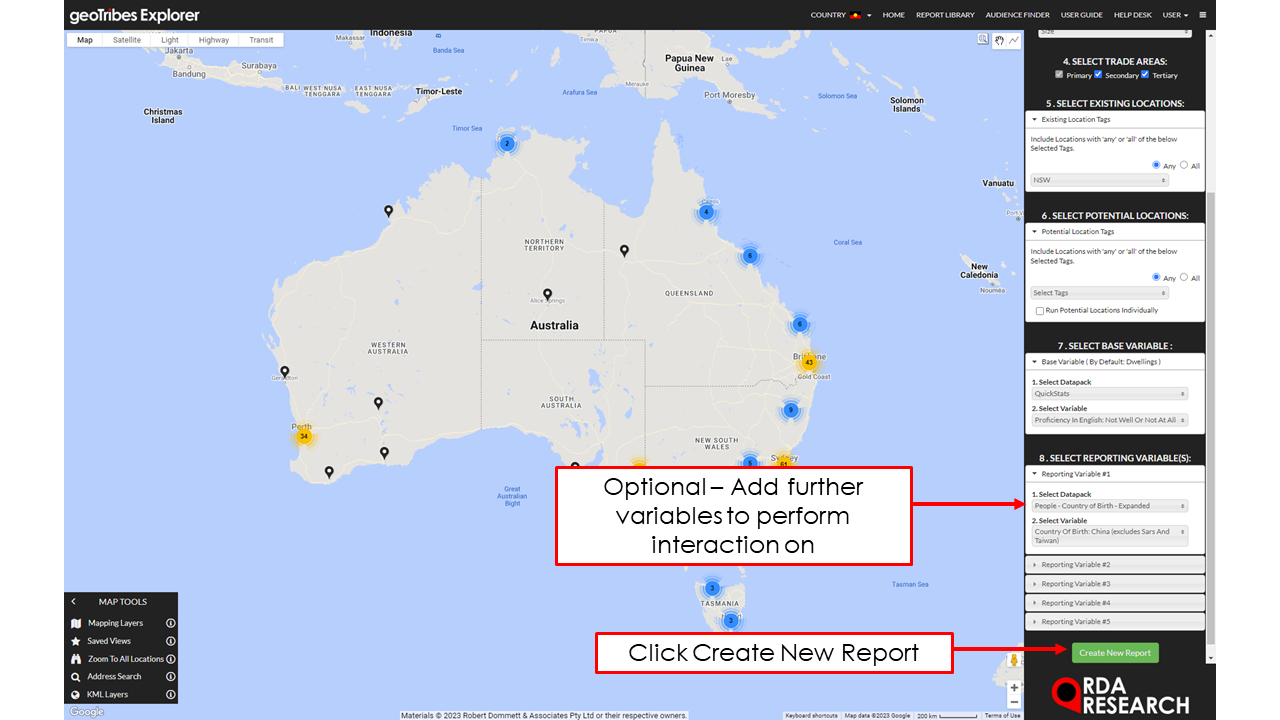Image resolution: width=1280 pixels, height=720 pixels.
Task: Select Any radio under Existing Location Tags
Action: (1156, 165)
